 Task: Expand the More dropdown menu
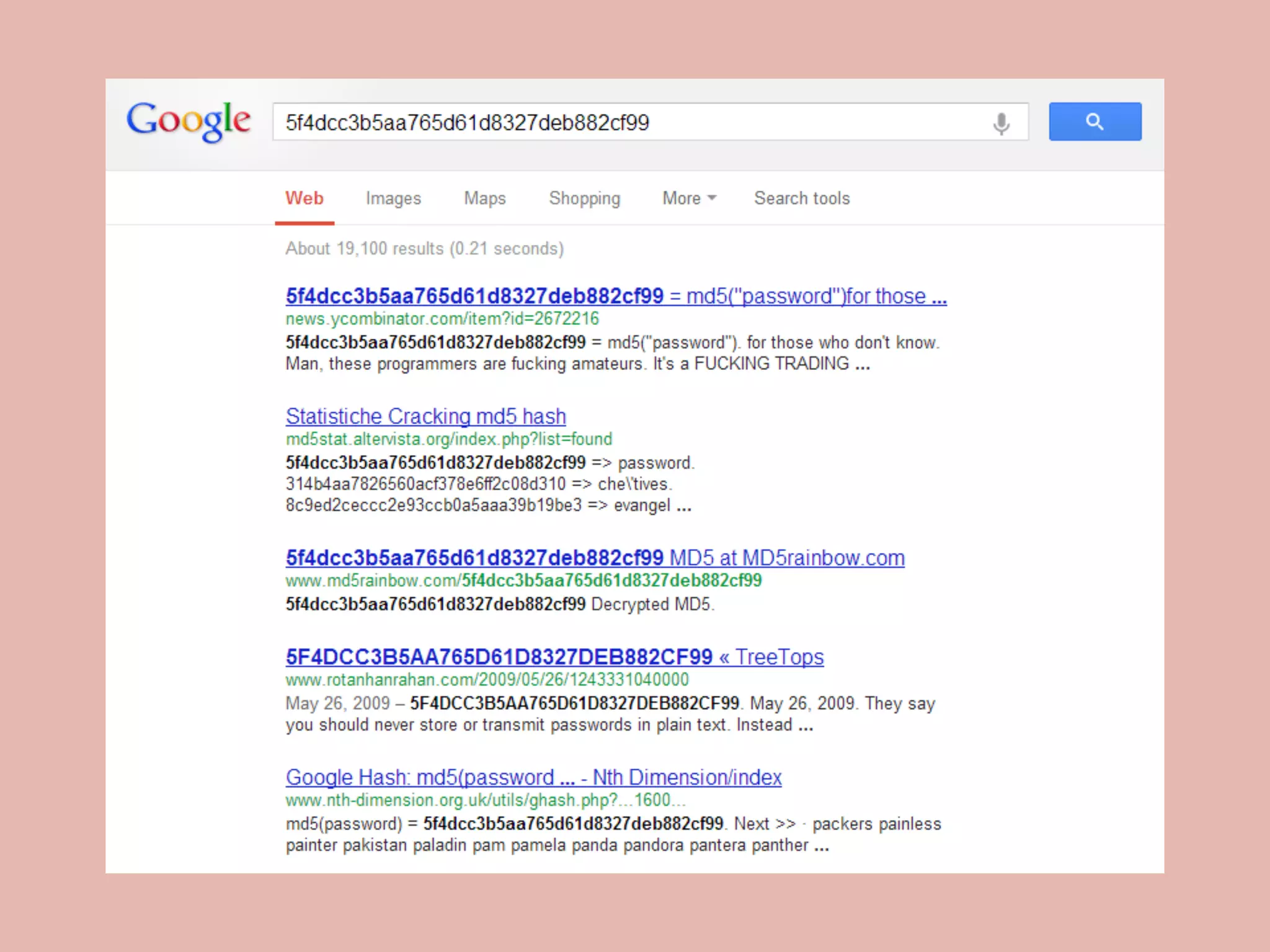click(x=689, y=198)
